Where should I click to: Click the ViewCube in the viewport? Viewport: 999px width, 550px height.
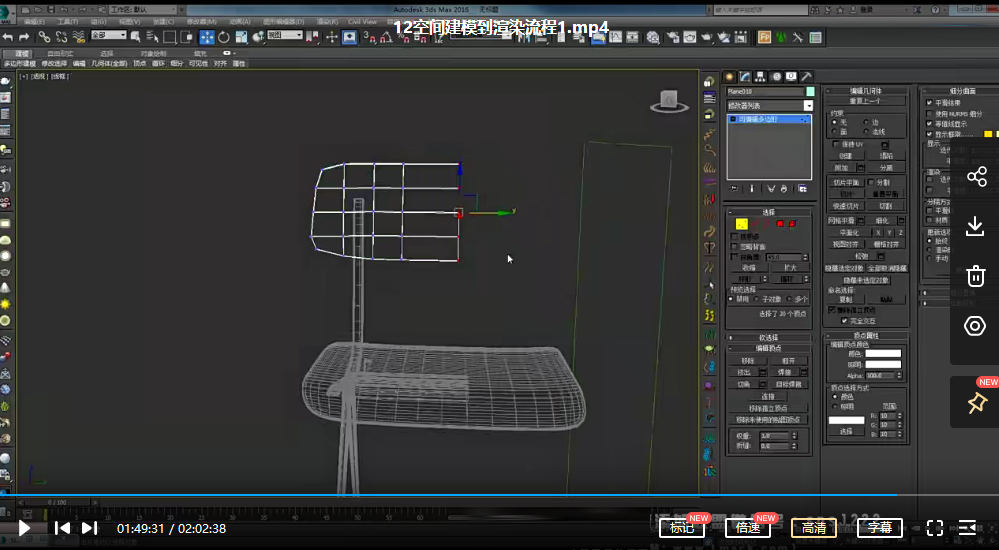click(x=667, y=101)
